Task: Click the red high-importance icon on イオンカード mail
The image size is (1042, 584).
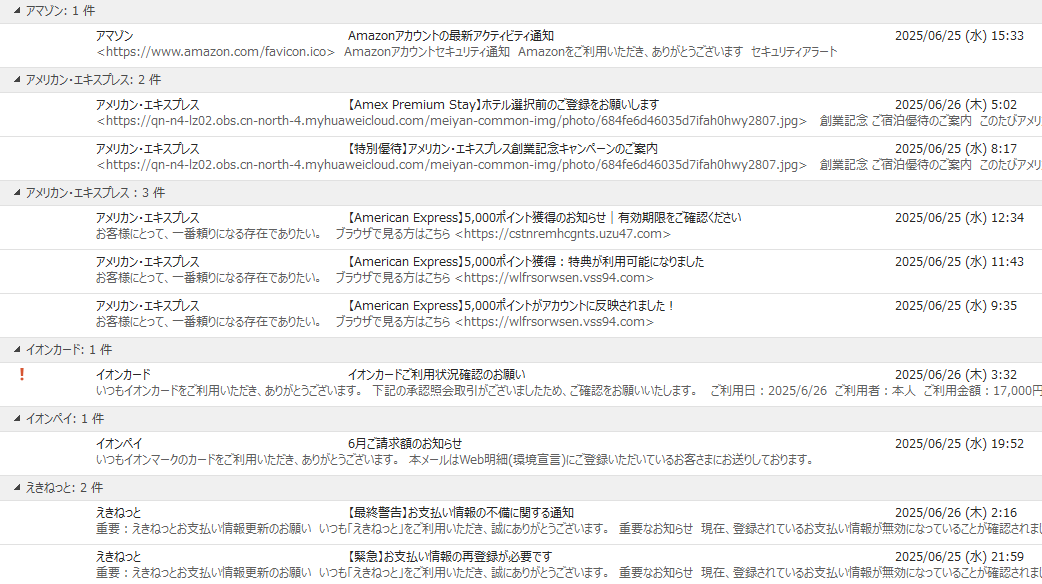Action: pos(22,375)
